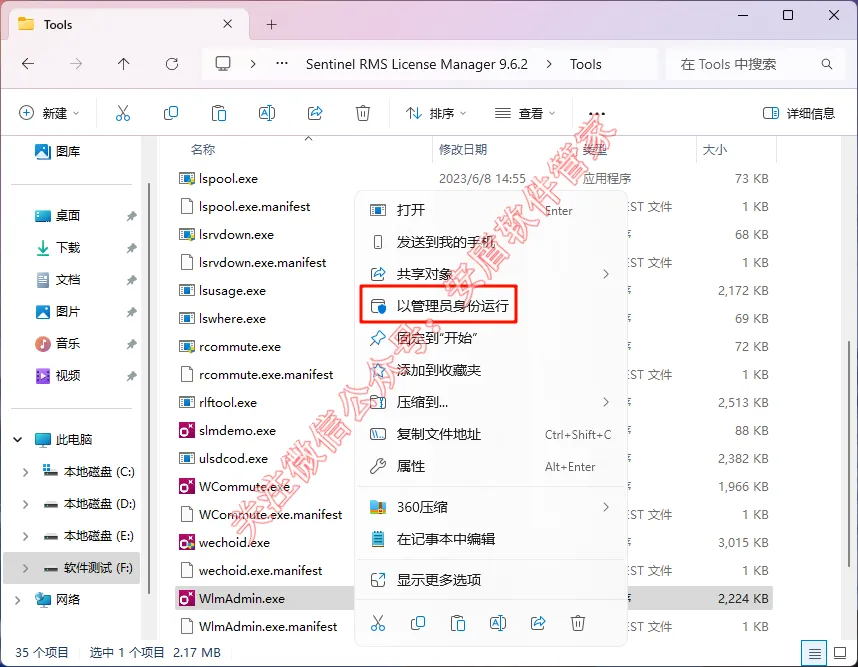Expand 软件测试 (F:) in the sidebar
Viewport: 858px width, 667px height.
pyautogui.click(x=25, y=568)
